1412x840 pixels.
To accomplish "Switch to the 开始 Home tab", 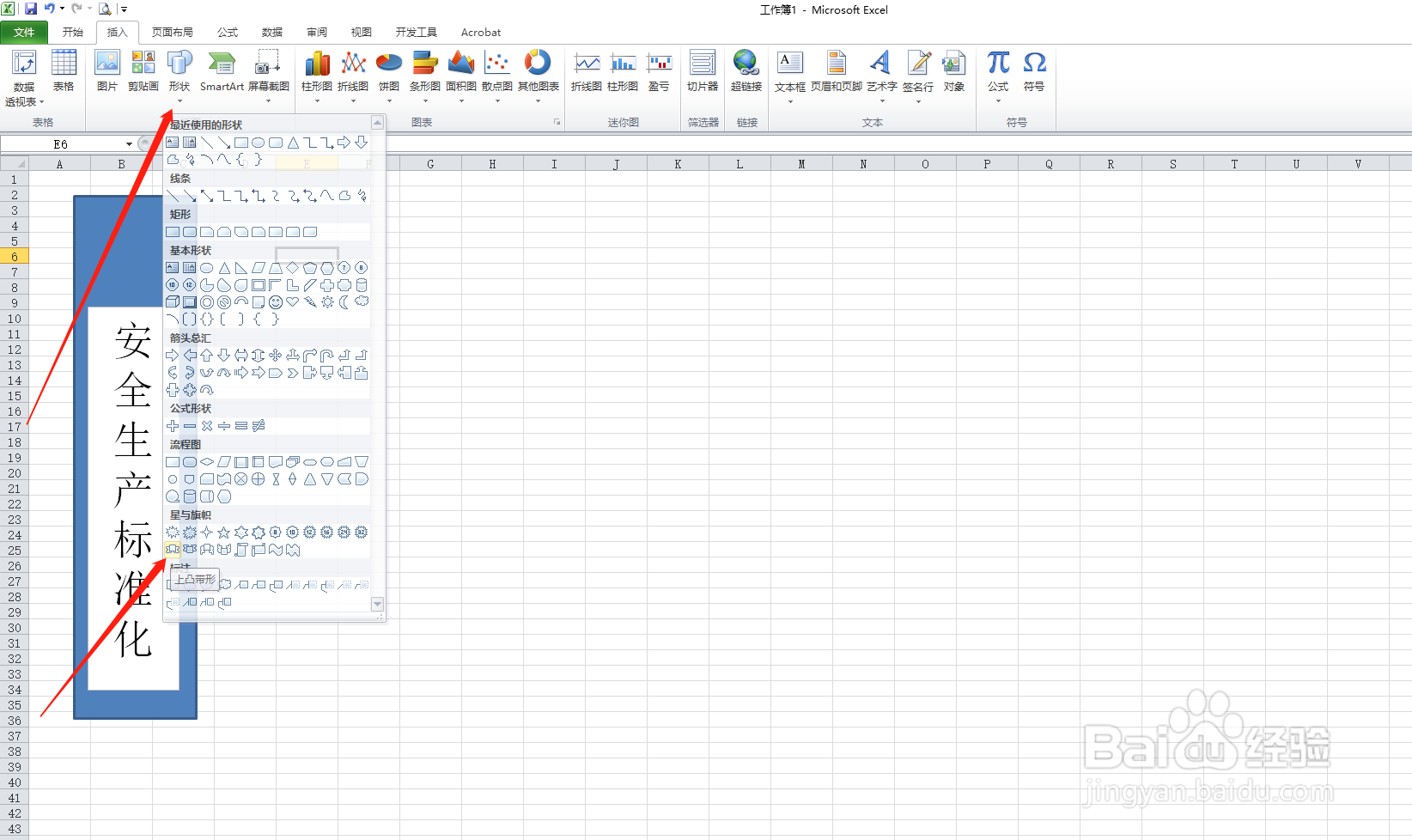I will tap(73, 33).
